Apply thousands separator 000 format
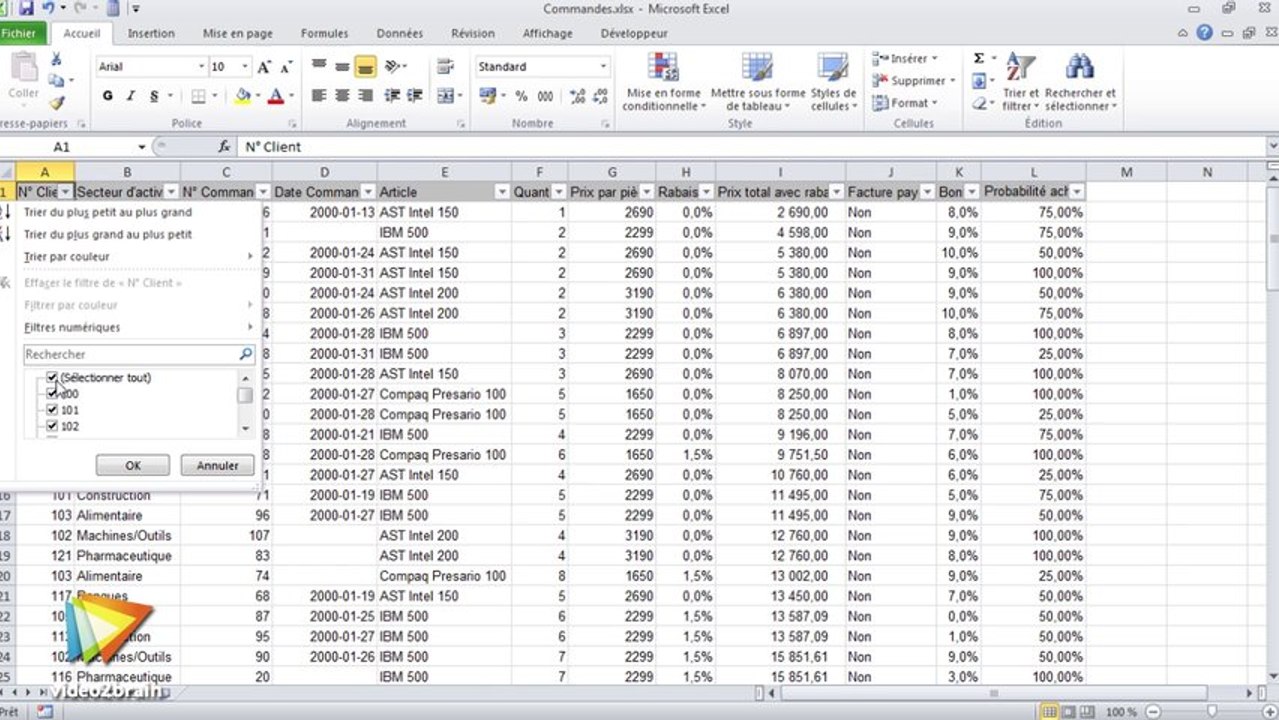Viewport: 1279px width, 720px height. [x=545, y=96]
